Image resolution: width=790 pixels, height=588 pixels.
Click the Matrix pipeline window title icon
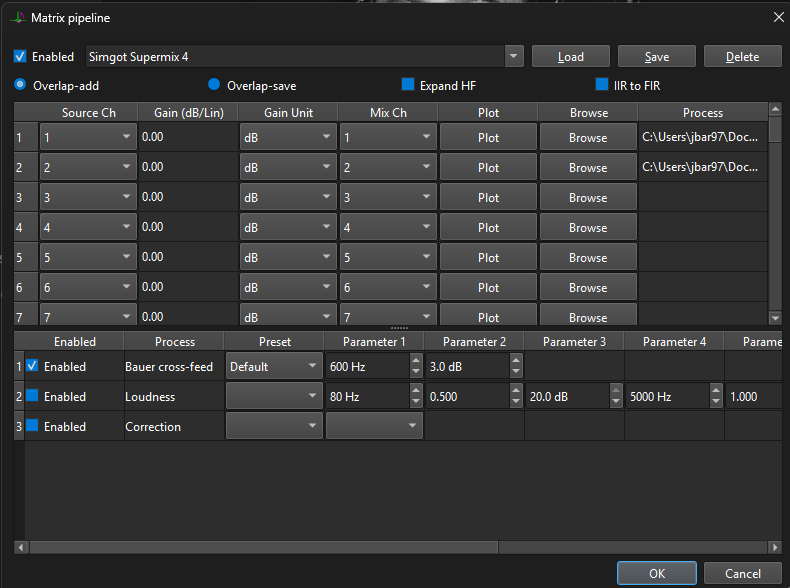[x=16, y=17]
